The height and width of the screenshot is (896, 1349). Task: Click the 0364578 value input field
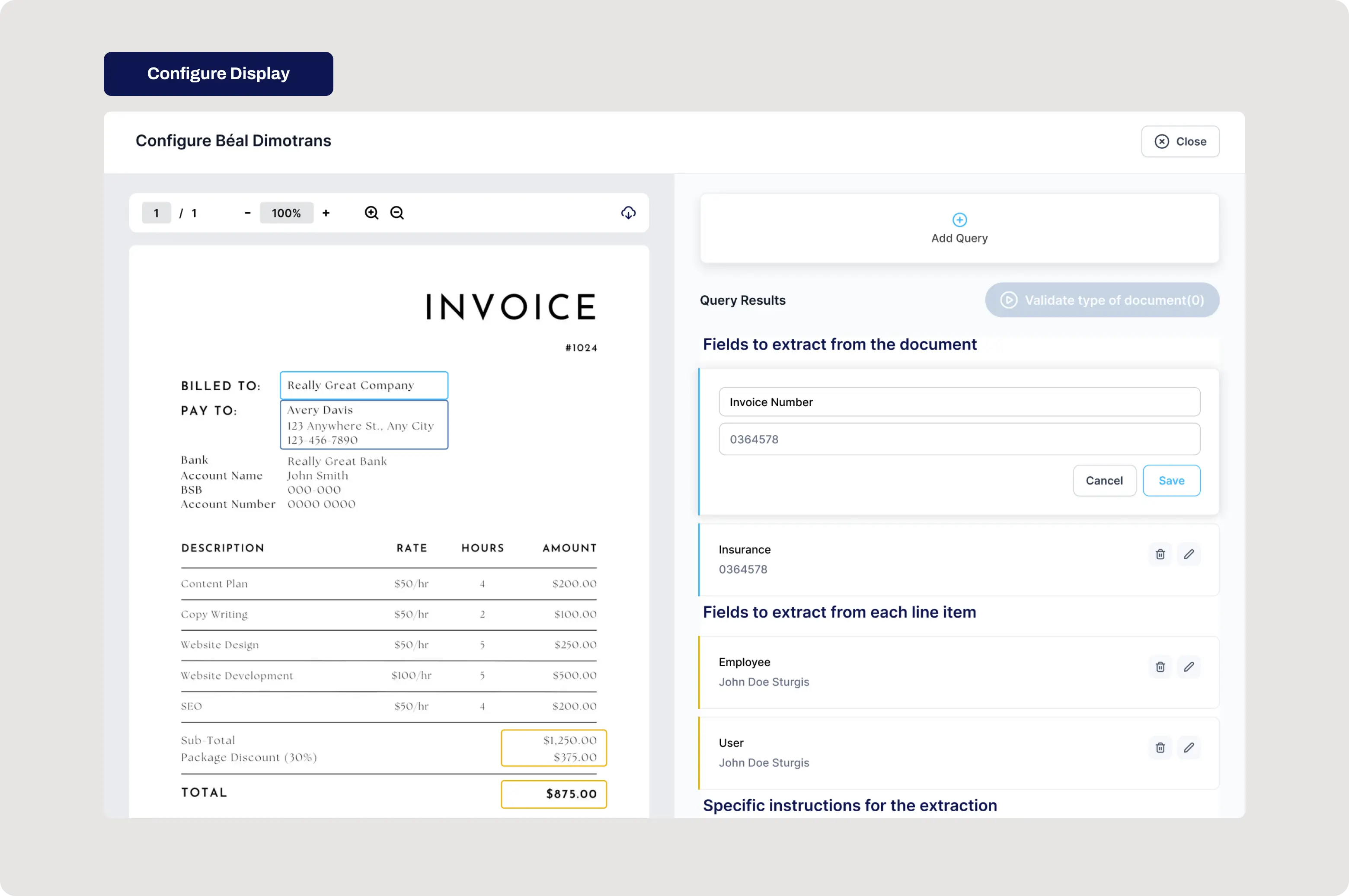[x=959, y=440]
